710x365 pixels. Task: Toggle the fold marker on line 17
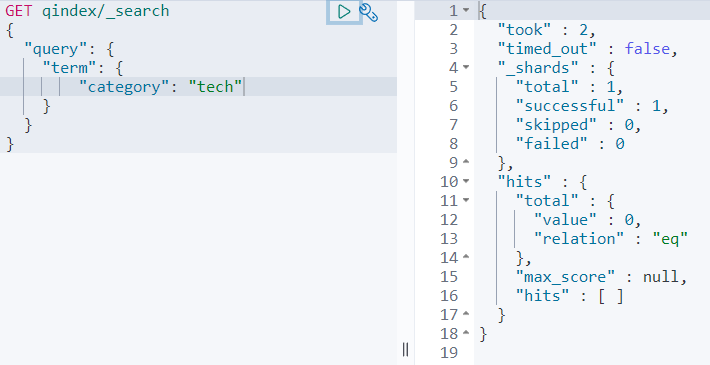pyautogui.click(x=466, y=314)
